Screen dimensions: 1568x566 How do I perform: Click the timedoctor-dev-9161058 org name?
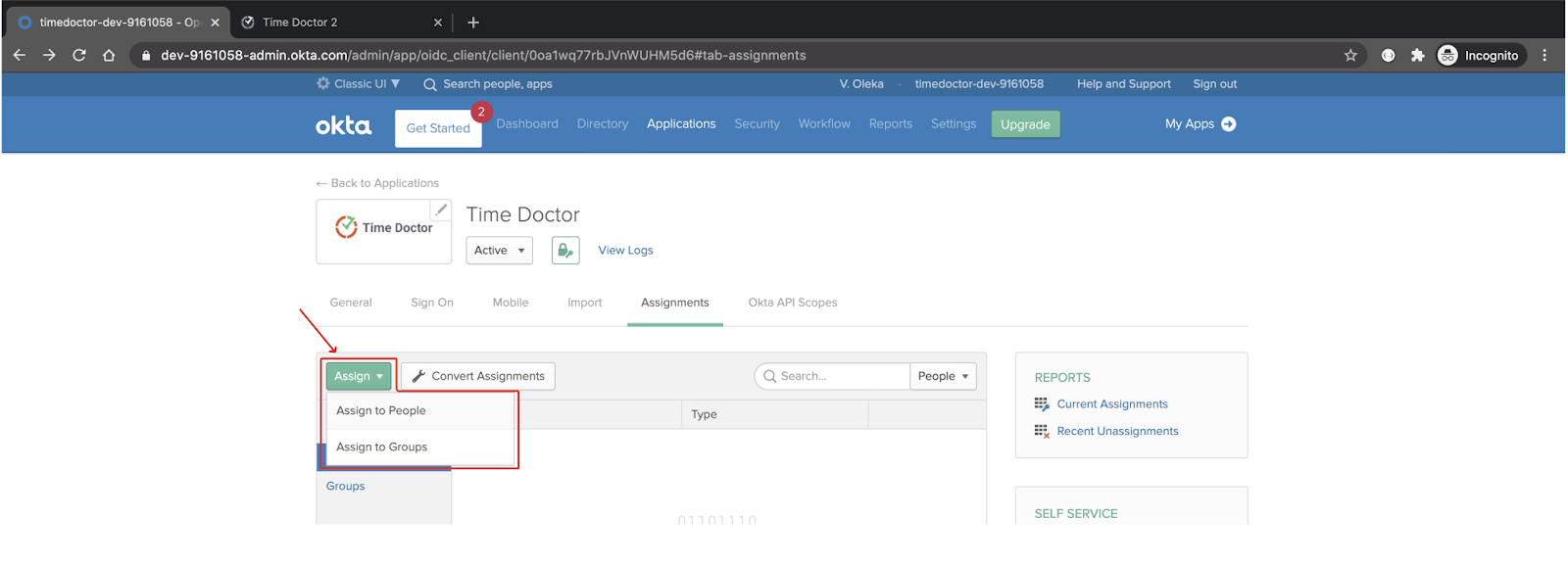point(979,84)
